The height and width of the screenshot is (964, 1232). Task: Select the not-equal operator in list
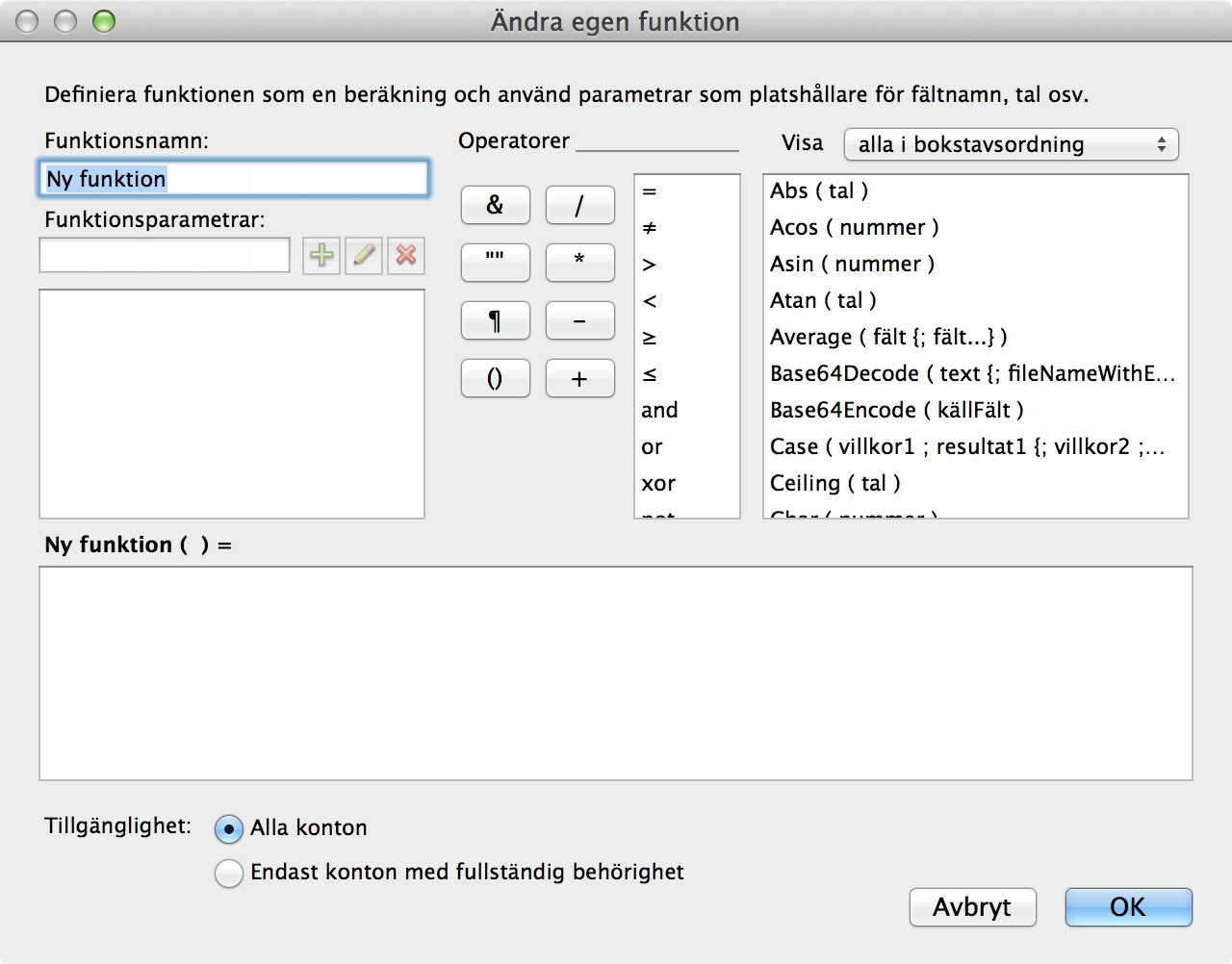686,228
